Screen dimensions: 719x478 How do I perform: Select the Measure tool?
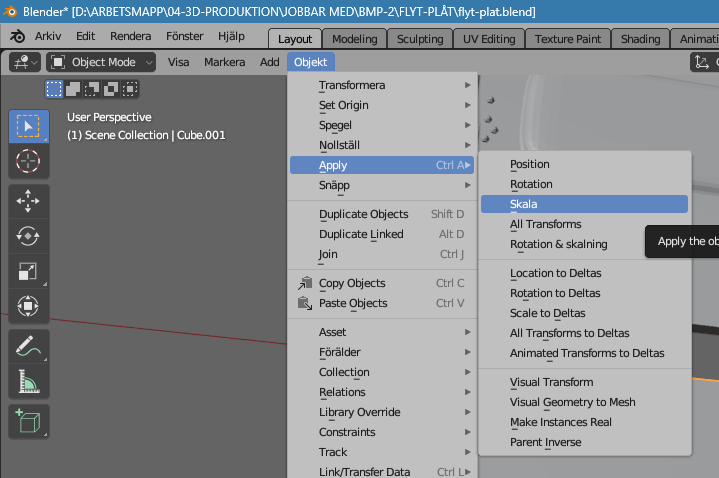coord(28,381)
